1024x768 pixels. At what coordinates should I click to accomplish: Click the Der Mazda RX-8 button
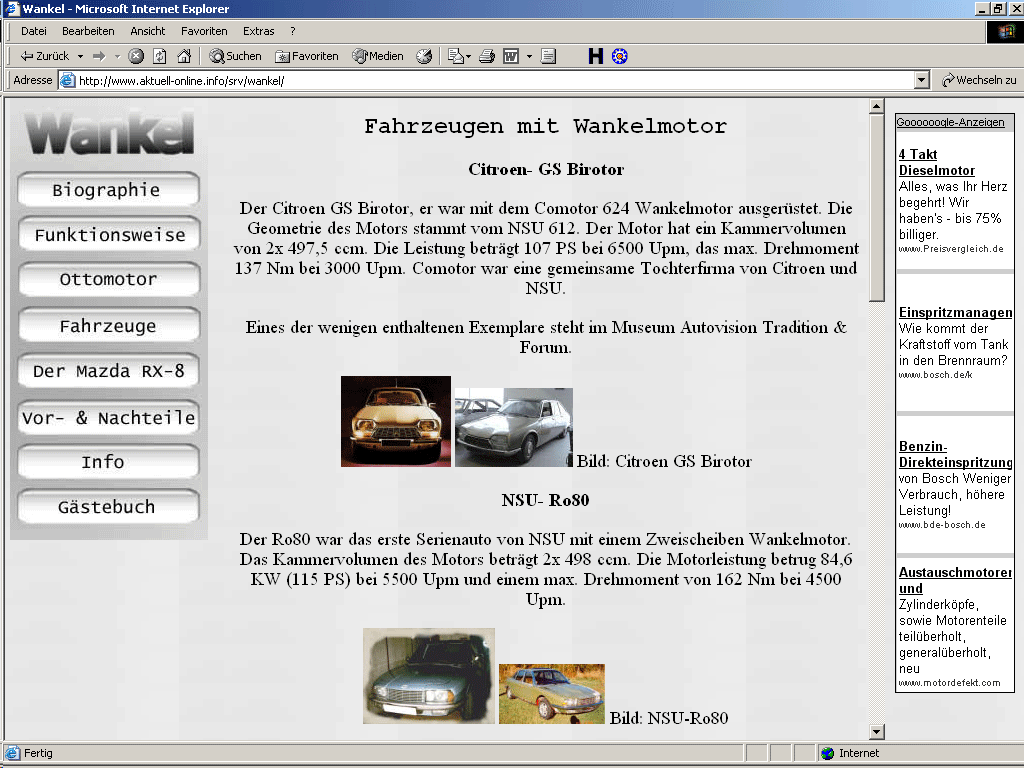[108, 371]
